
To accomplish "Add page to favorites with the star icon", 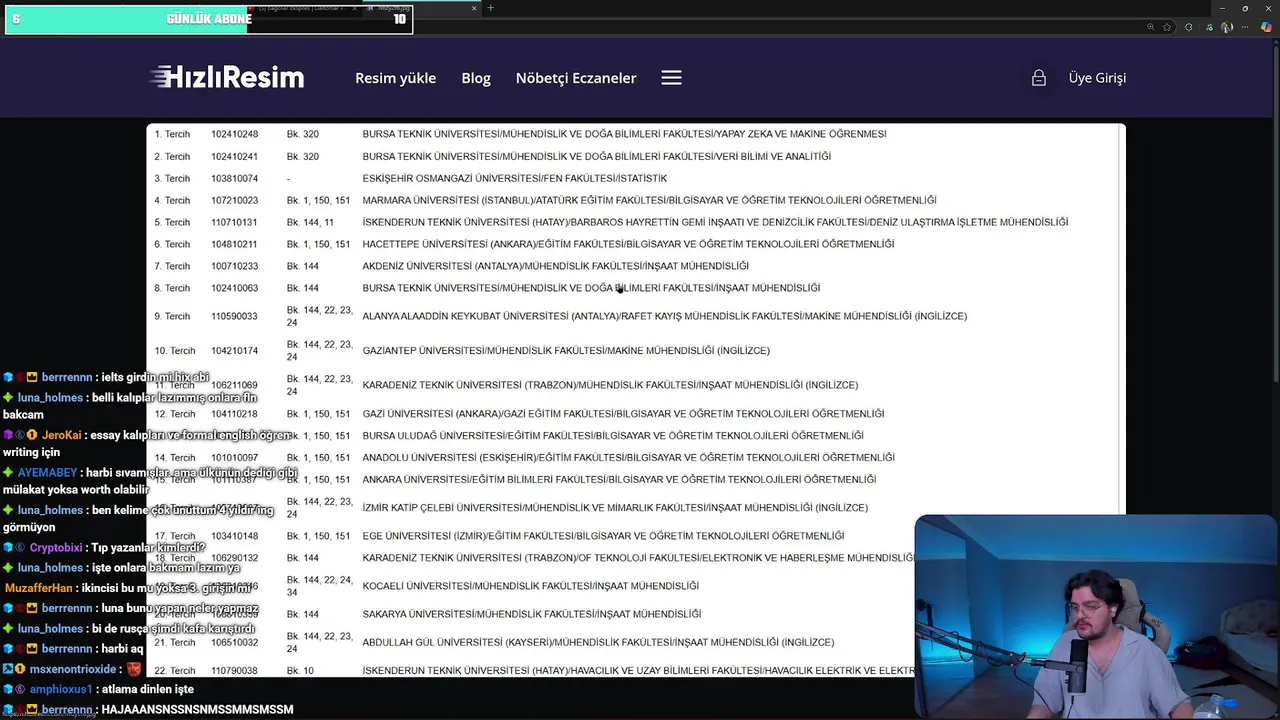I will point(1167,27).
